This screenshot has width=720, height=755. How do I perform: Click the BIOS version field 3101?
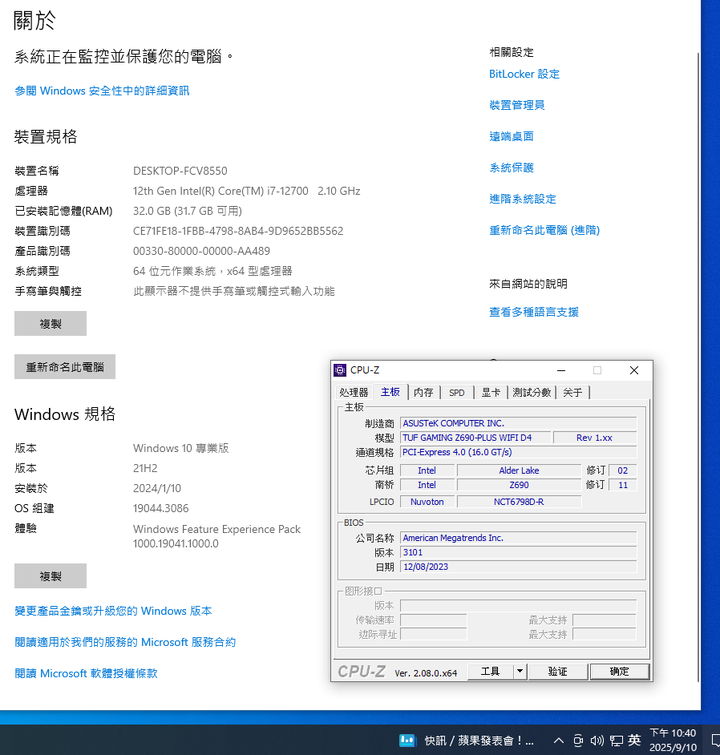[518, 552]
